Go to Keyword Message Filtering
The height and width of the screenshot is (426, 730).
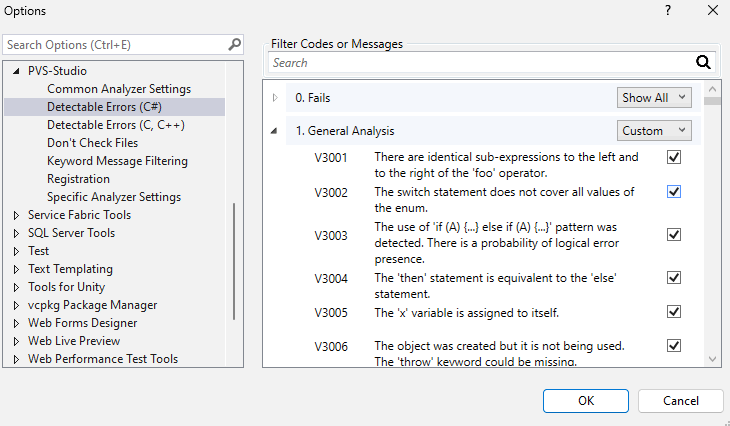117,161
